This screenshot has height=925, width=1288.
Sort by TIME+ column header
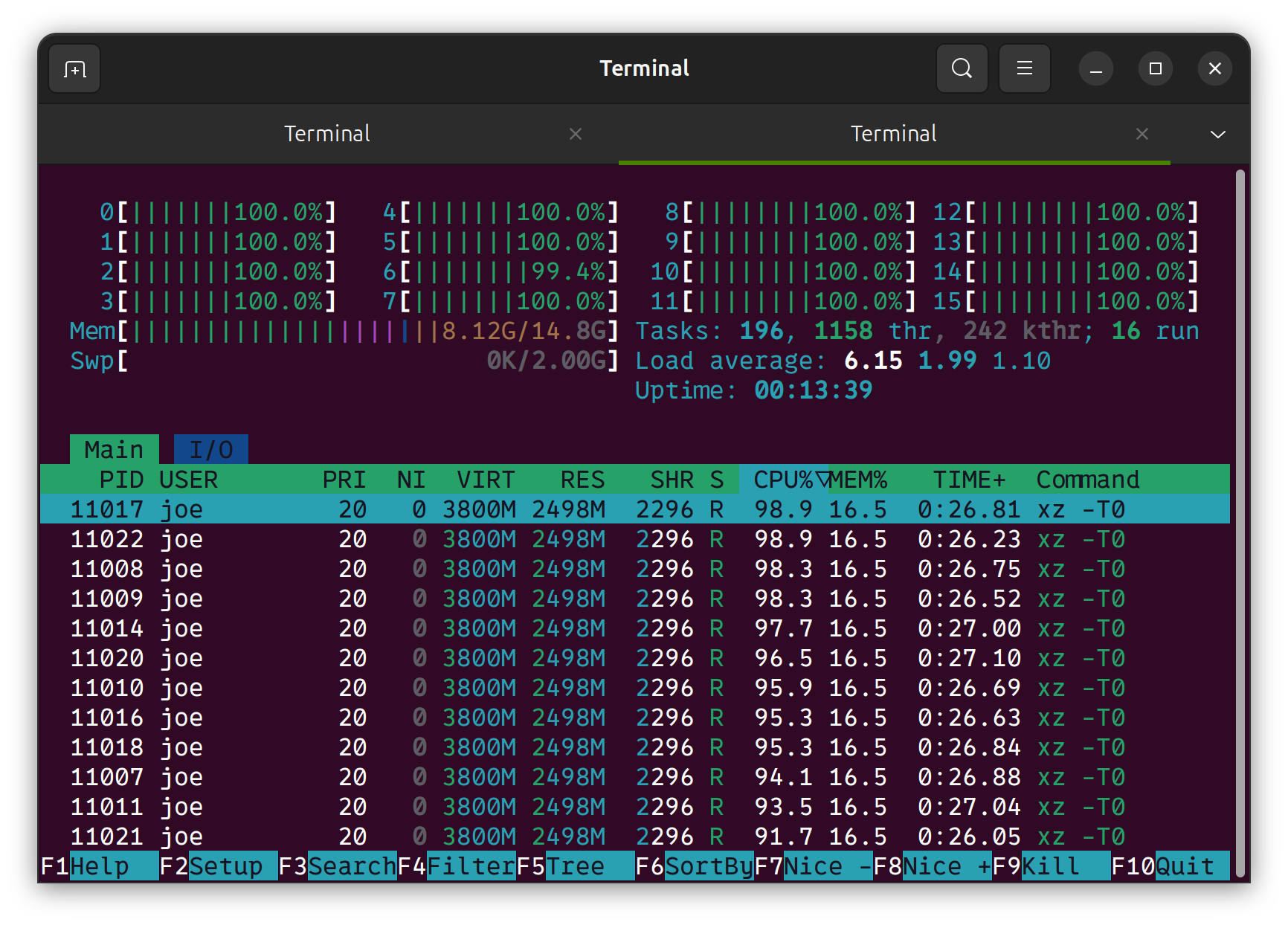coord(969,480)
